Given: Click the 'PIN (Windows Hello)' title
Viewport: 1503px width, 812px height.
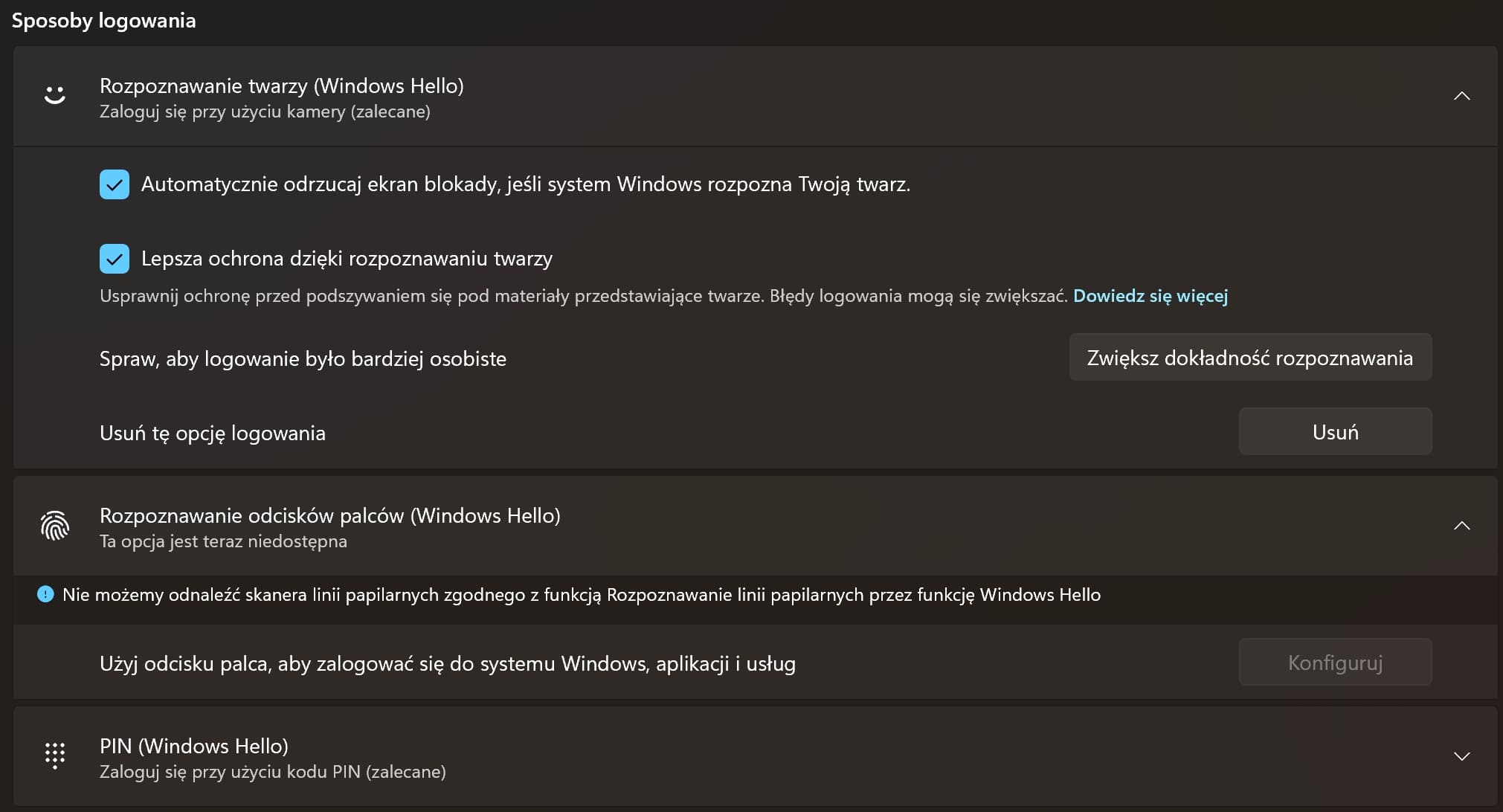Looking at the screenshot, I should tap(193, 747).
